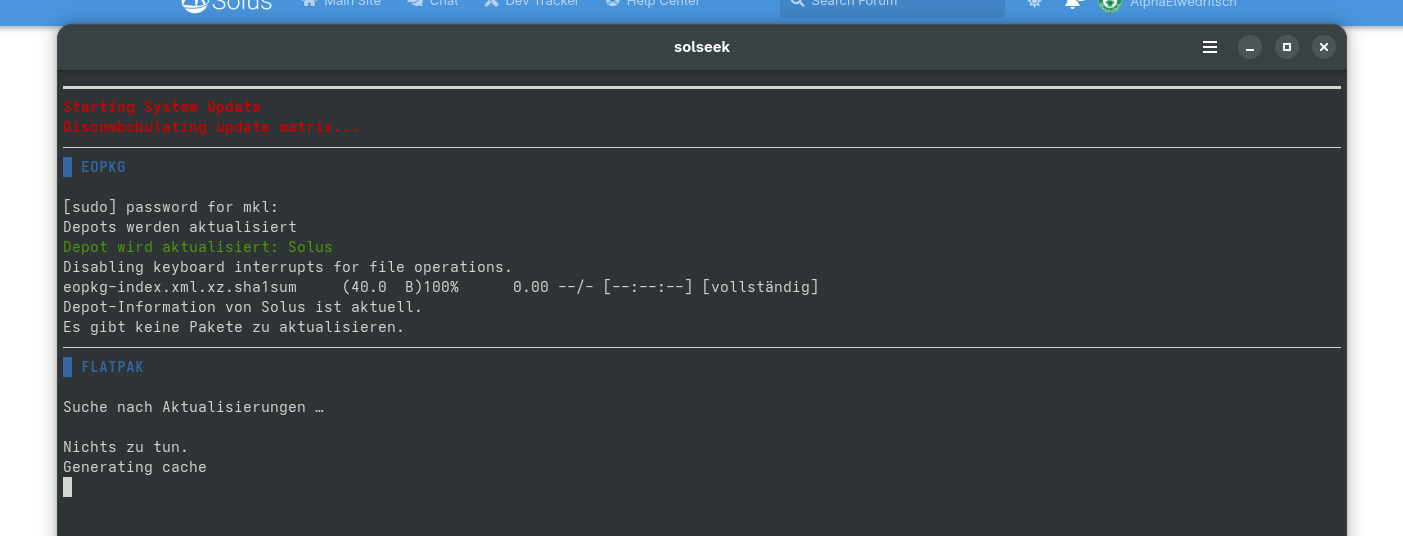Click the EOPKG section heading
The image size is (1403, 536).
pos(103,167)
